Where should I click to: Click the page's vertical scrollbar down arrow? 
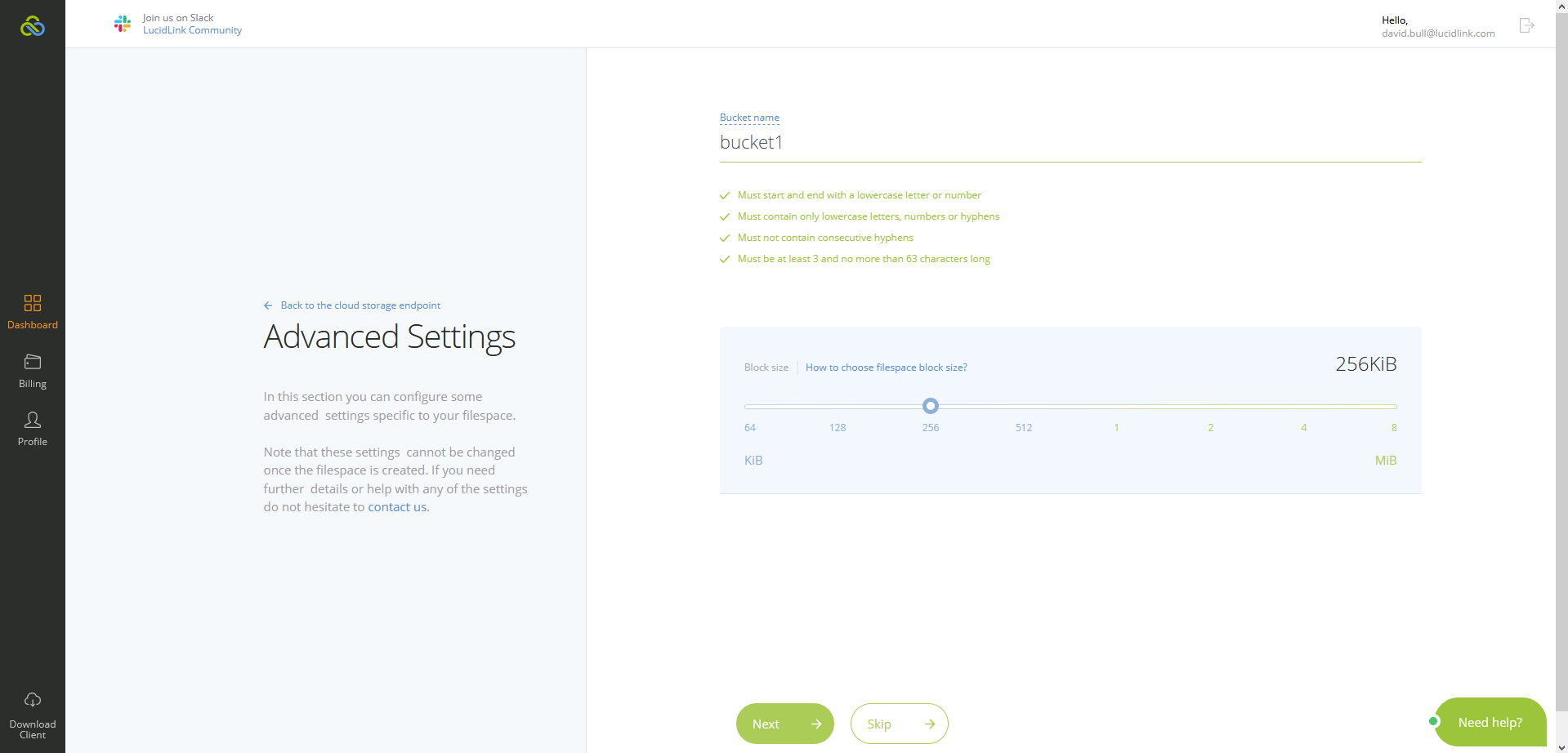[x=1561, y=746]
